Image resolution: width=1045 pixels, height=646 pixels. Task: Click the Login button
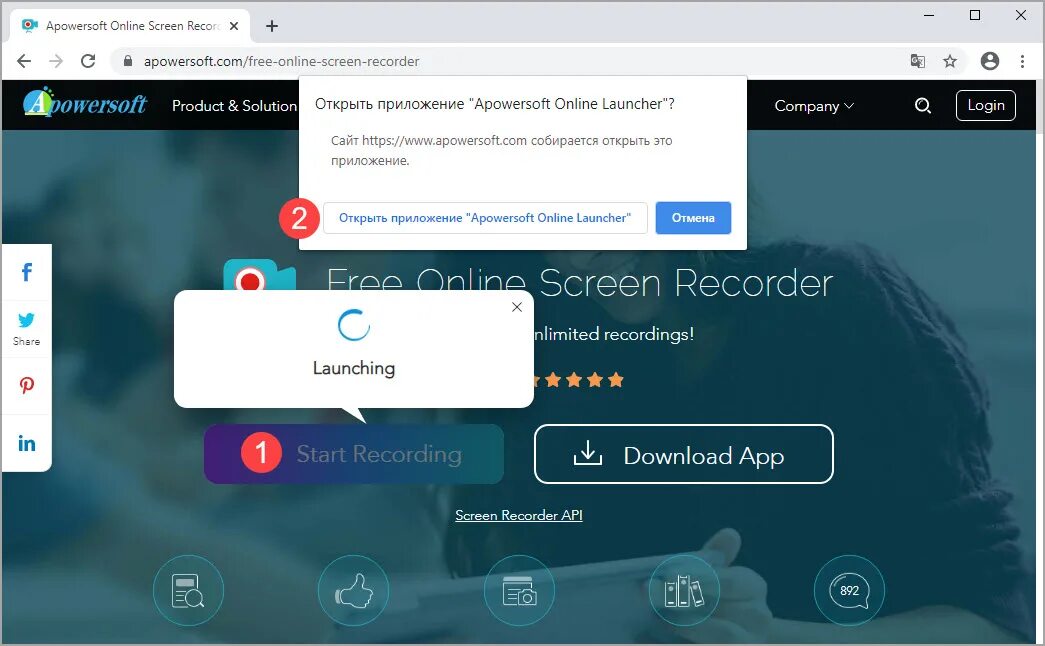click(x=986, y=105)
